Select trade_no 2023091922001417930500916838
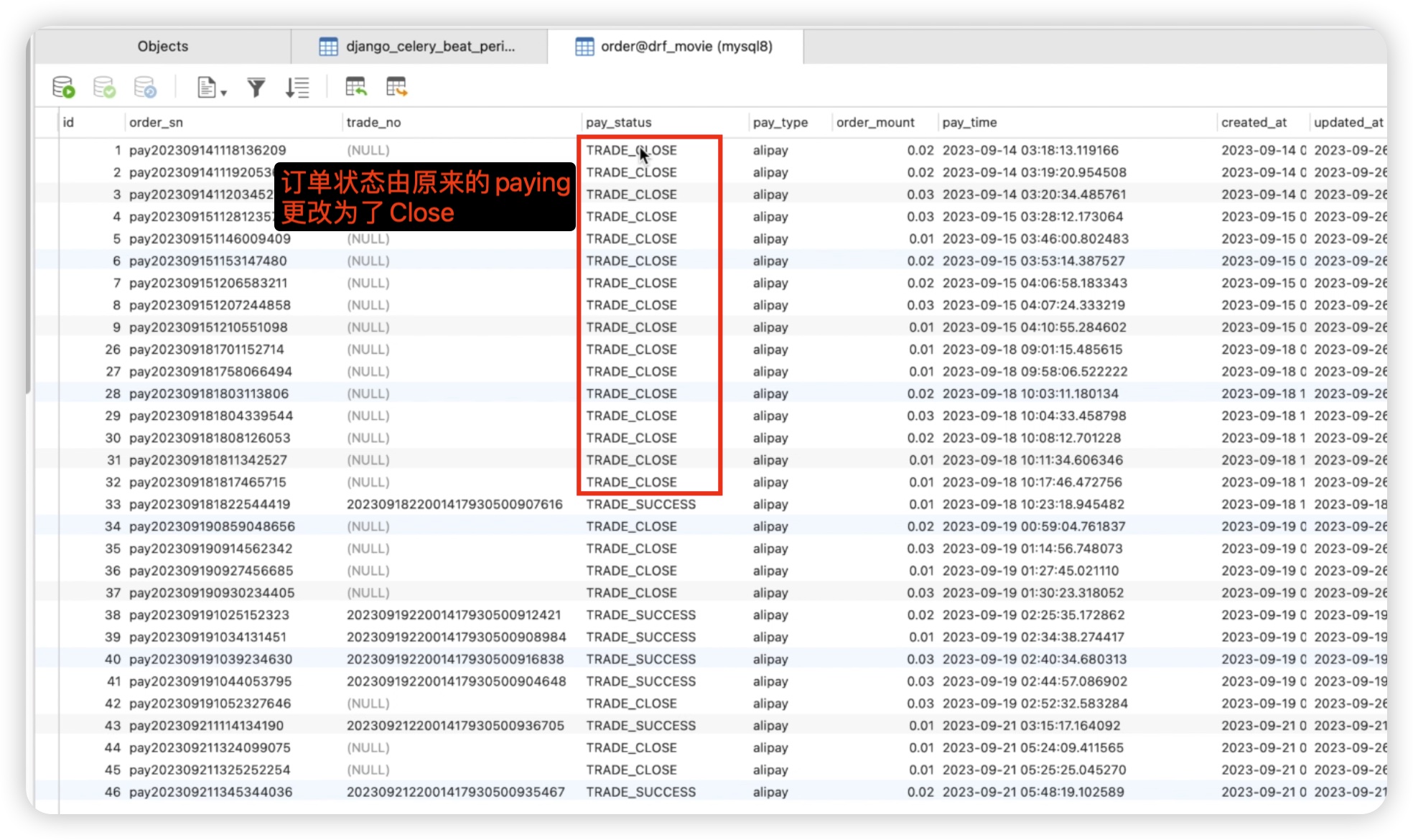The height and width of the screenshot is (840, 1413). coord(455,659)
